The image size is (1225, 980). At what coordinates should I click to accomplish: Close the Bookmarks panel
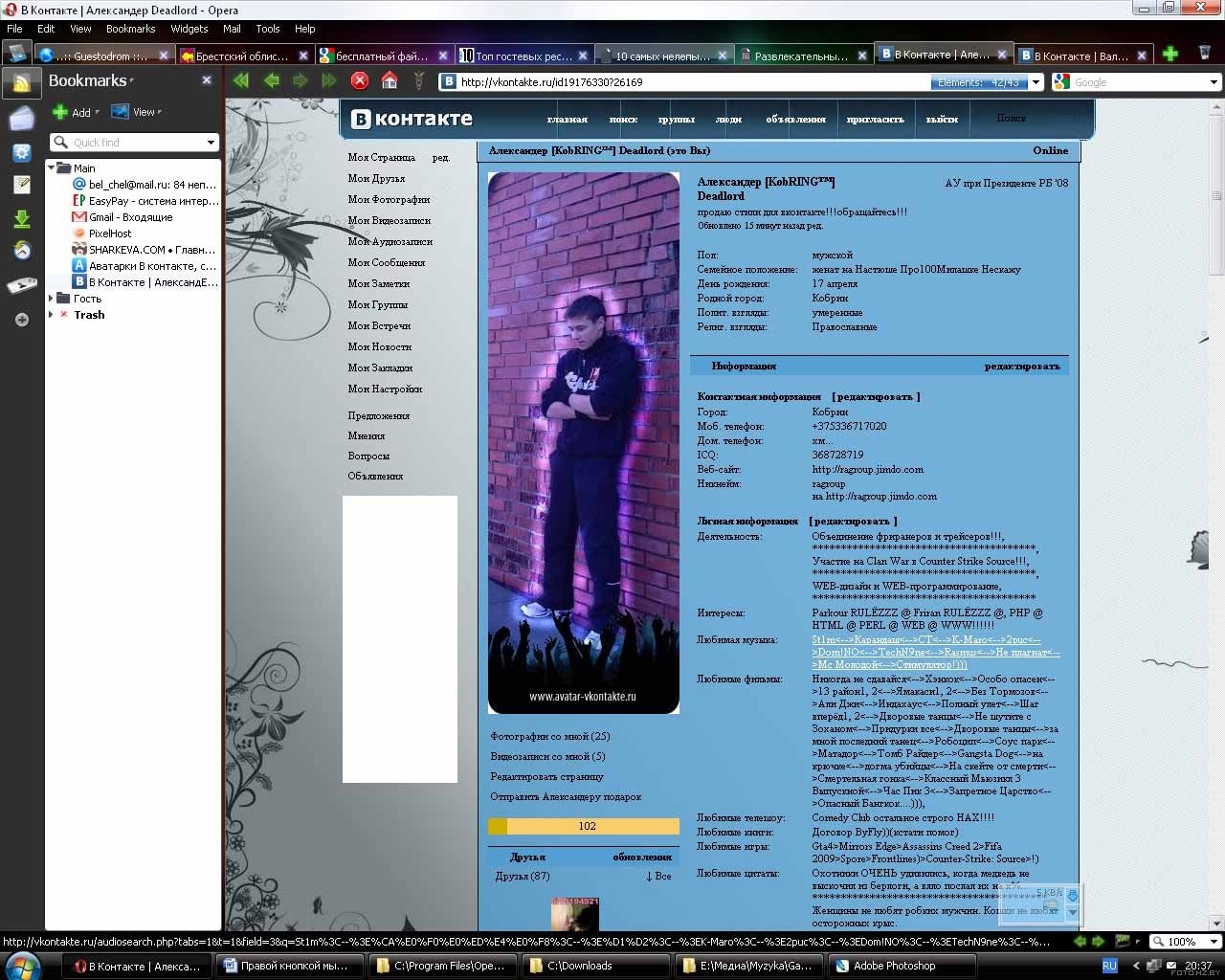tap(207, 80)
